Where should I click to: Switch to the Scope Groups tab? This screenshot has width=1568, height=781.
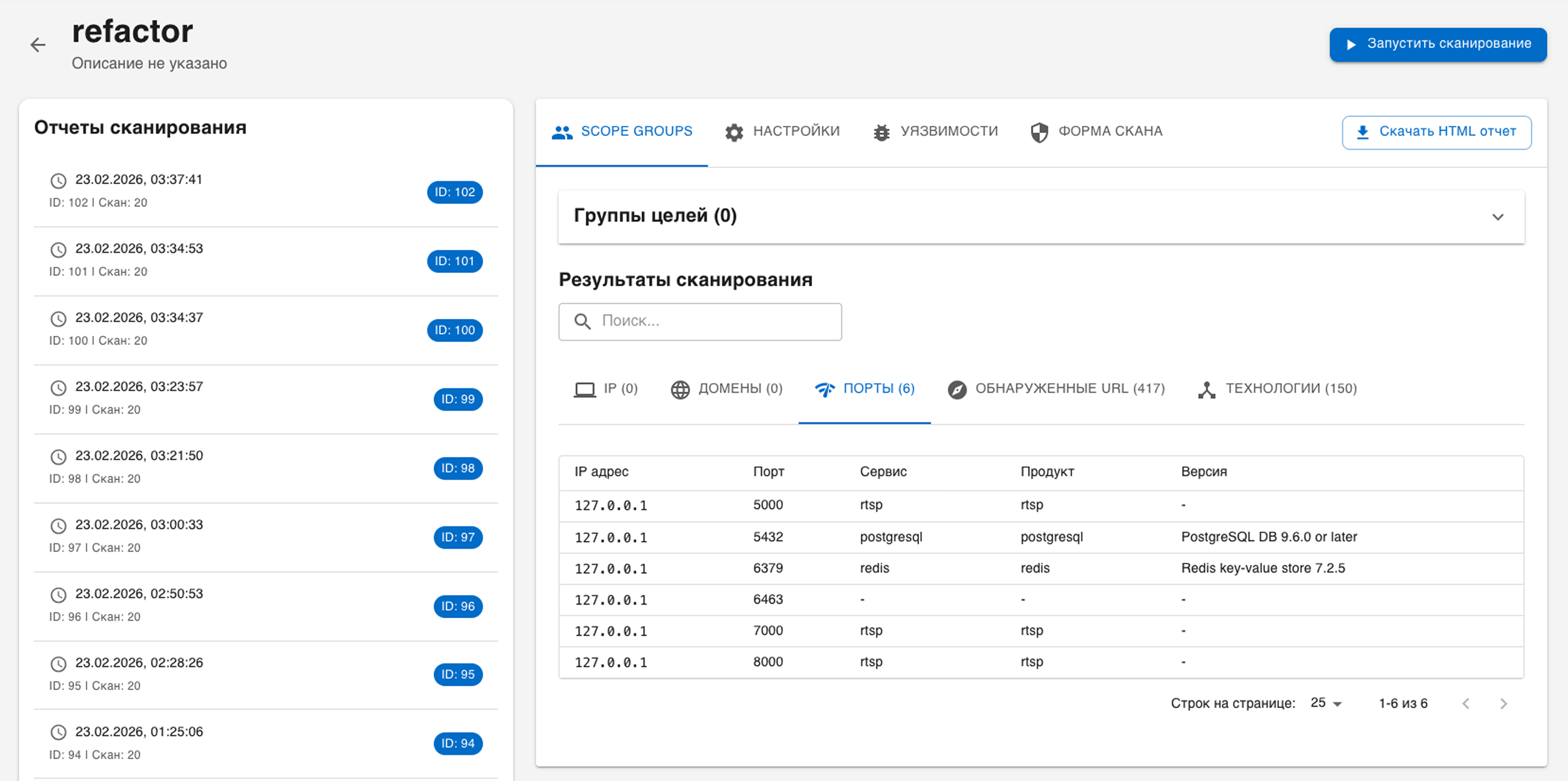tap(621, 132)
